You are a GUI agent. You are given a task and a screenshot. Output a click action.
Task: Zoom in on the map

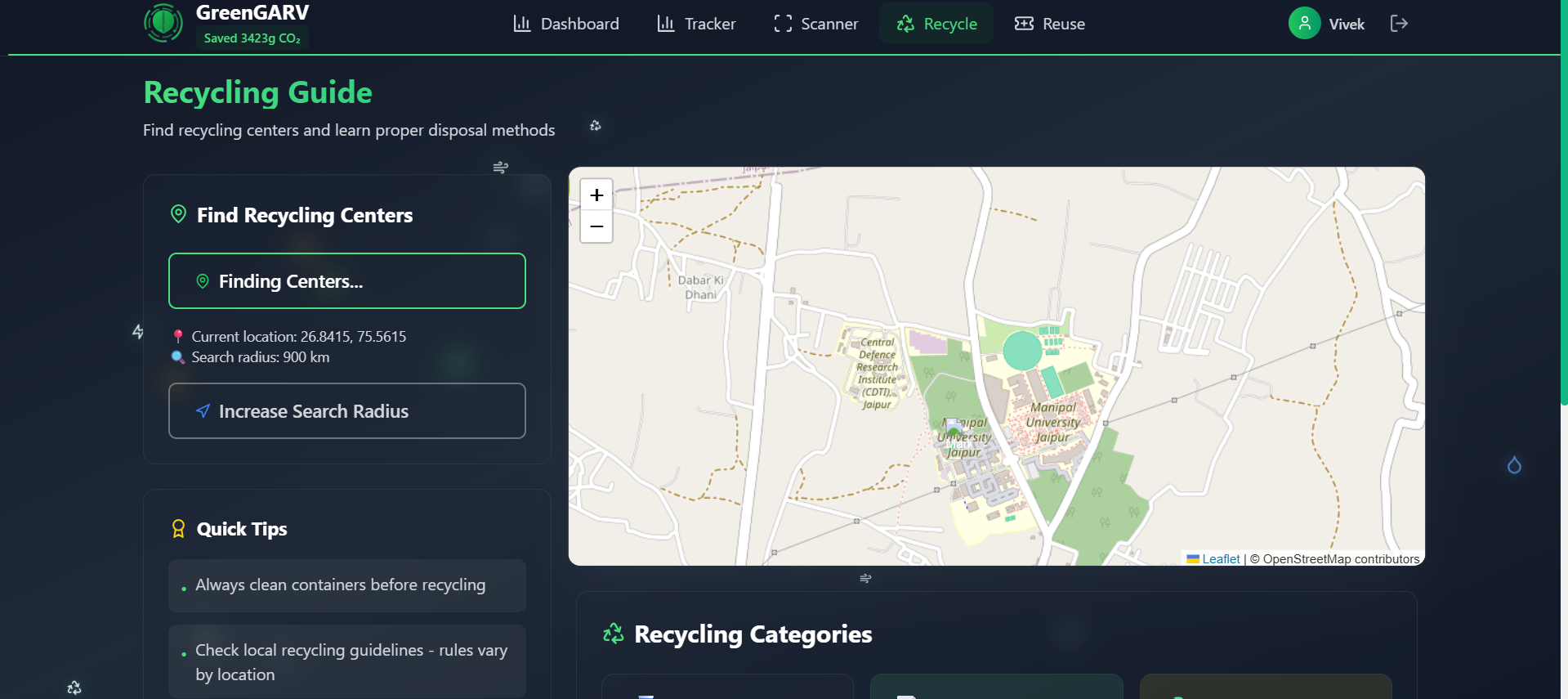[596, 195]
